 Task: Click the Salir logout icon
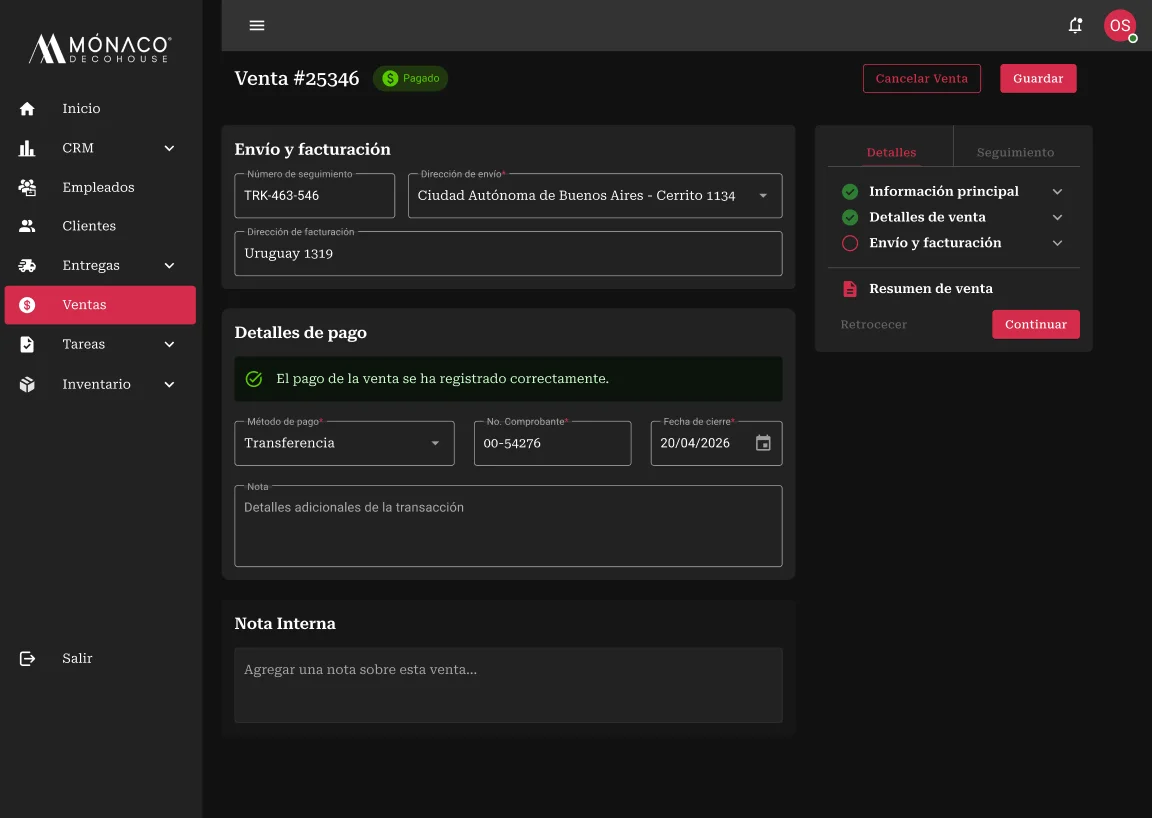point(27,659)
